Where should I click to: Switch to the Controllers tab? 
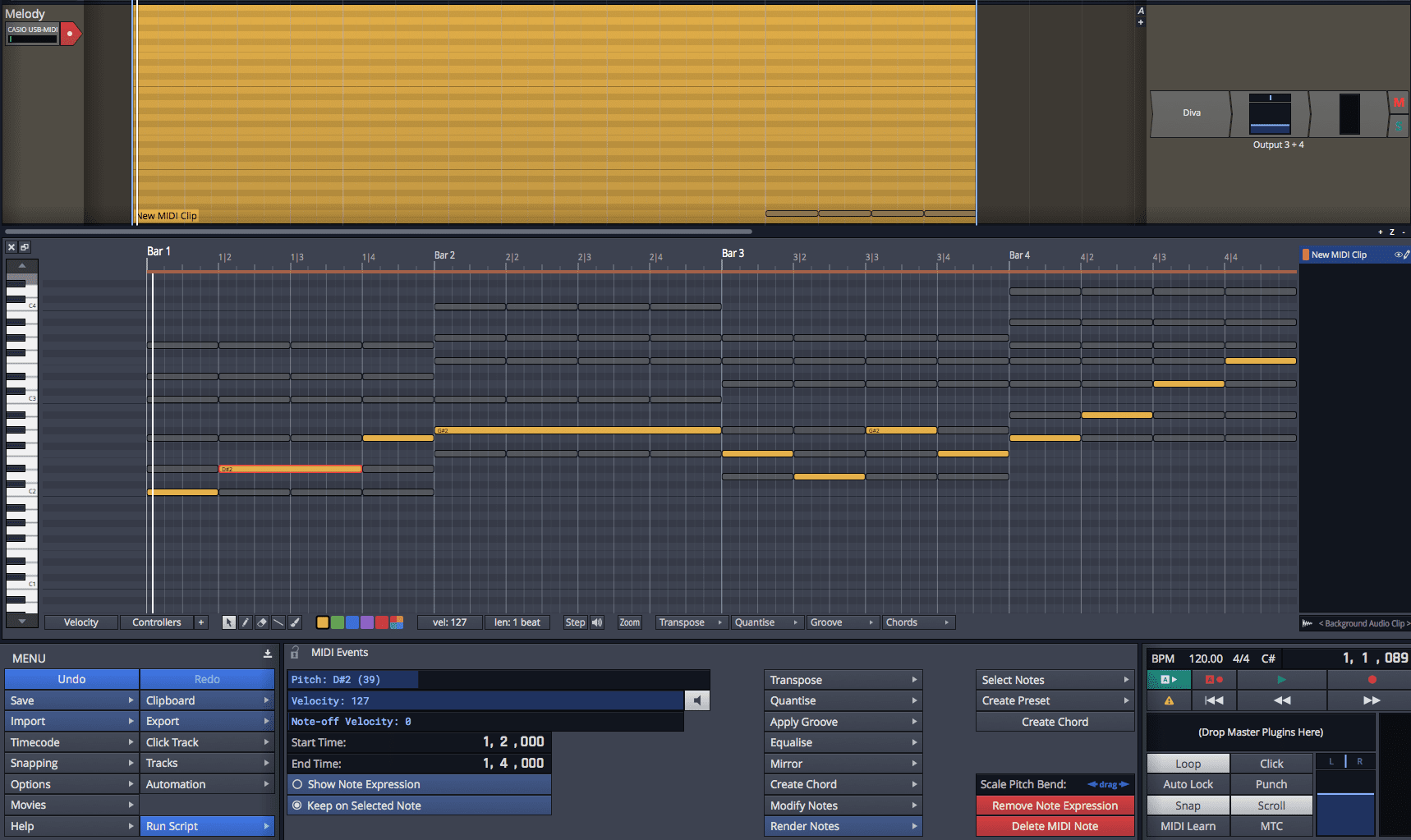(x=156, y=622)
